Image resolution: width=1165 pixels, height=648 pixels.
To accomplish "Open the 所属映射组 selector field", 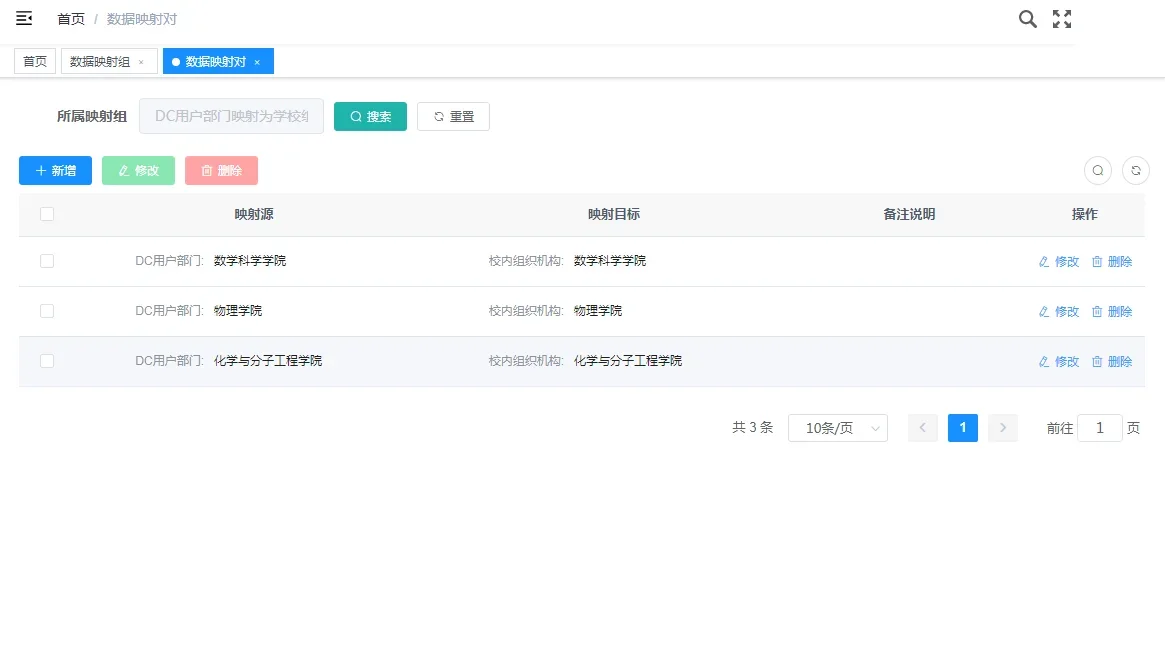I will pos(231,116).
